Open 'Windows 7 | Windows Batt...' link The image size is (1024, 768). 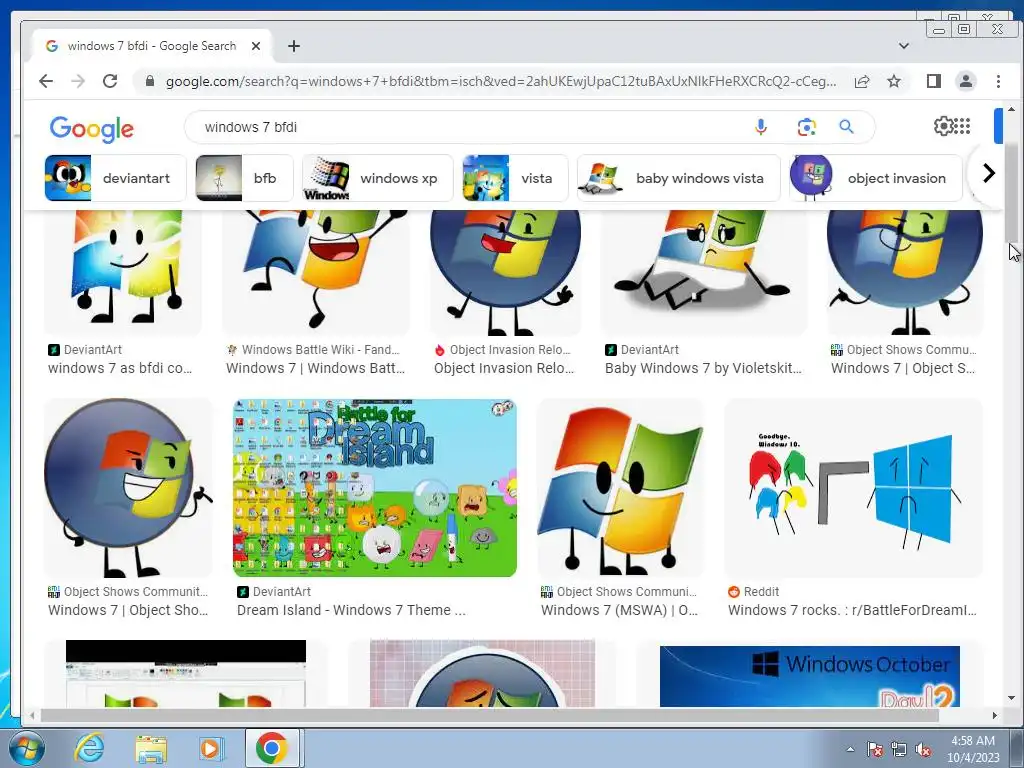pos(315,368)
